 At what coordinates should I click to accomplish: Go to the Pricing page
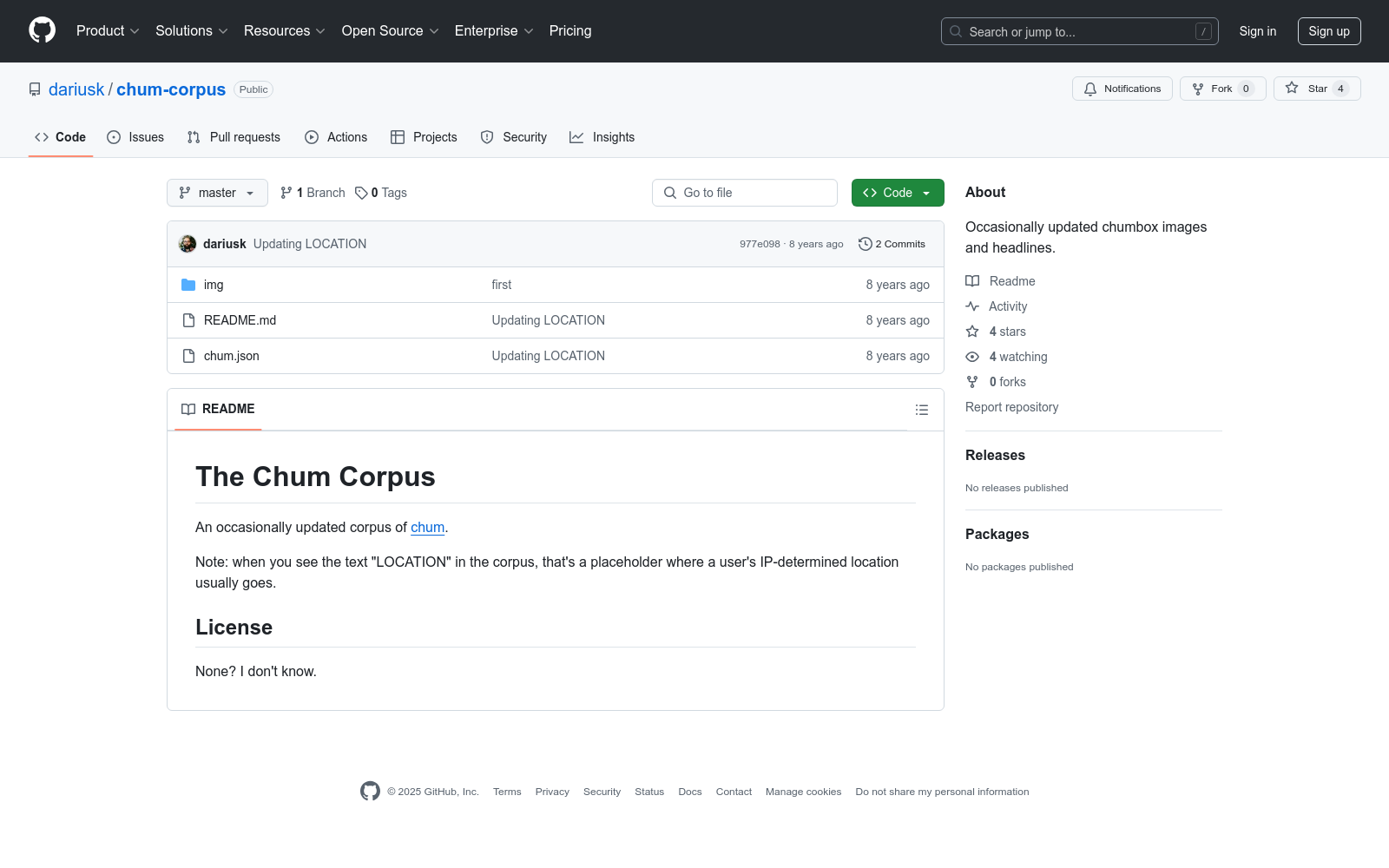570,31
